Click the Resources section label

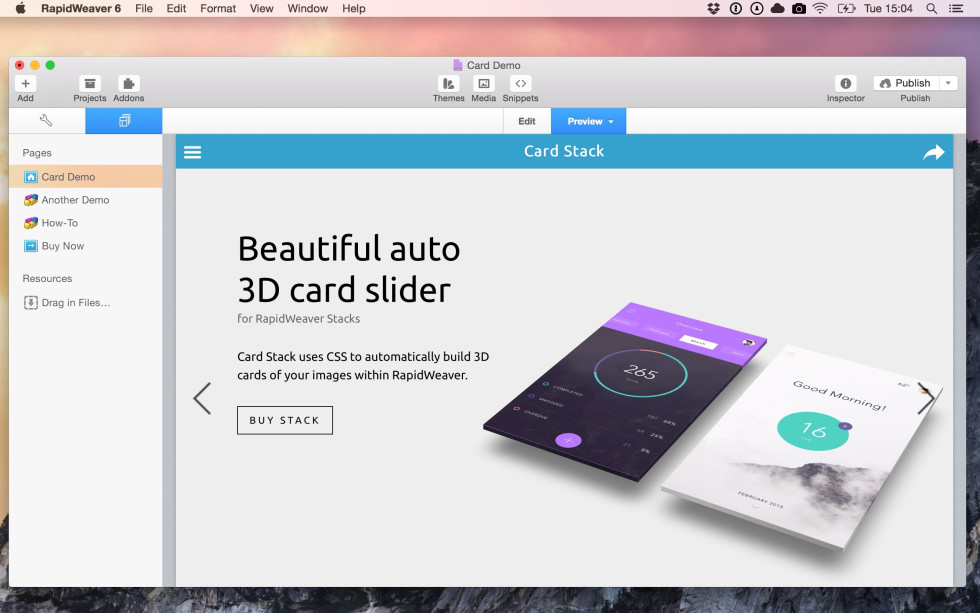point(48,279)
